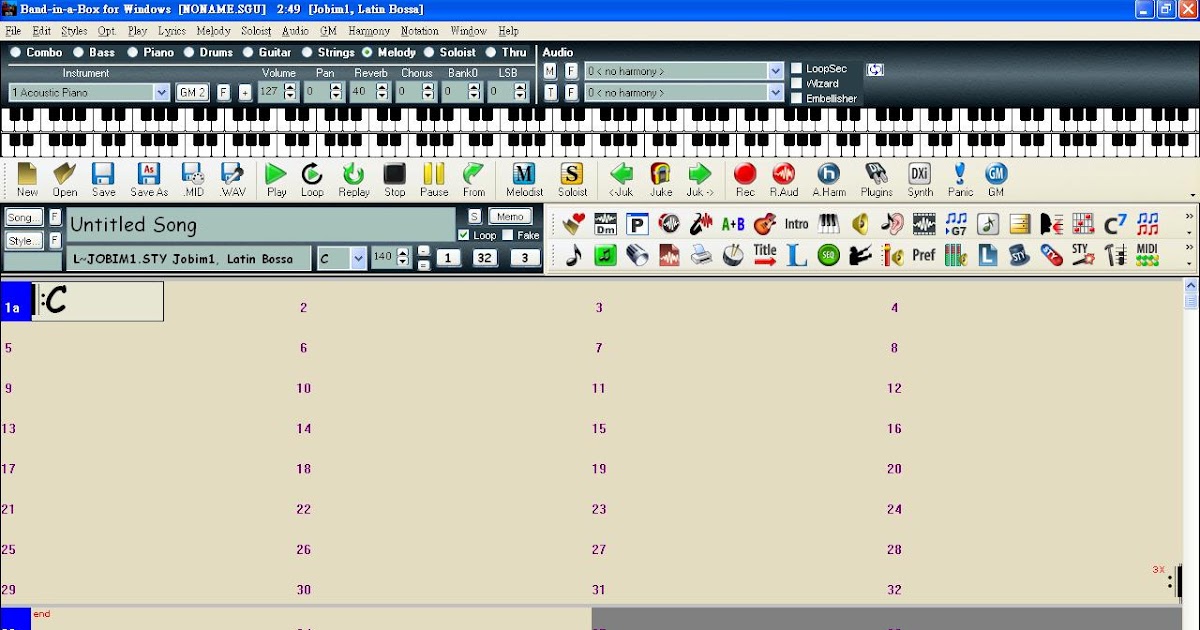The width and height of the screenshot is (1200, 630).
Task: Click the Style... button
Action: (24, 241)
